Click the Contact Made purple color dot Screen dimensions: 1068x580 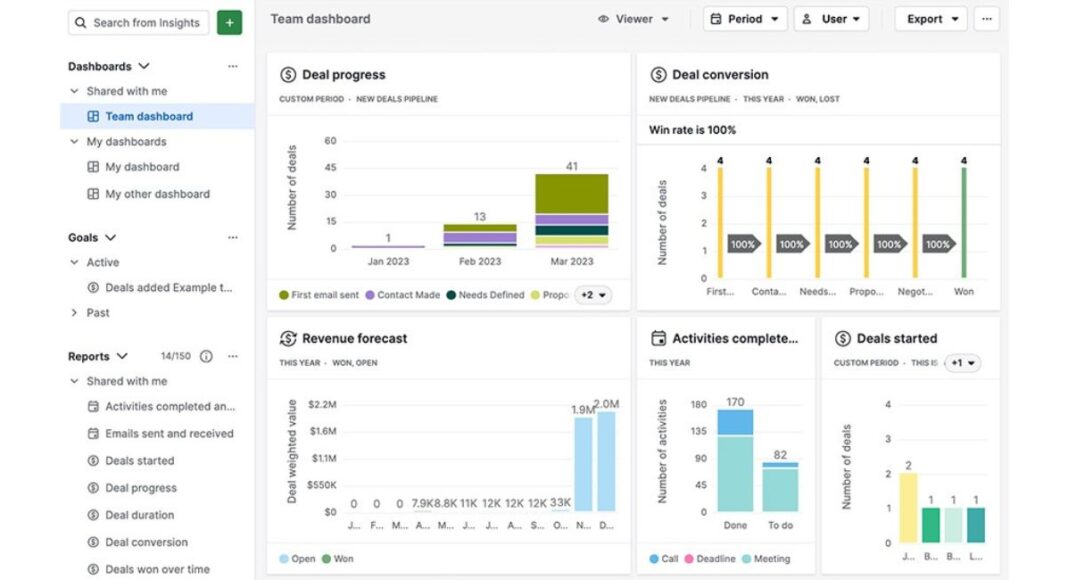tap(370, 295)
